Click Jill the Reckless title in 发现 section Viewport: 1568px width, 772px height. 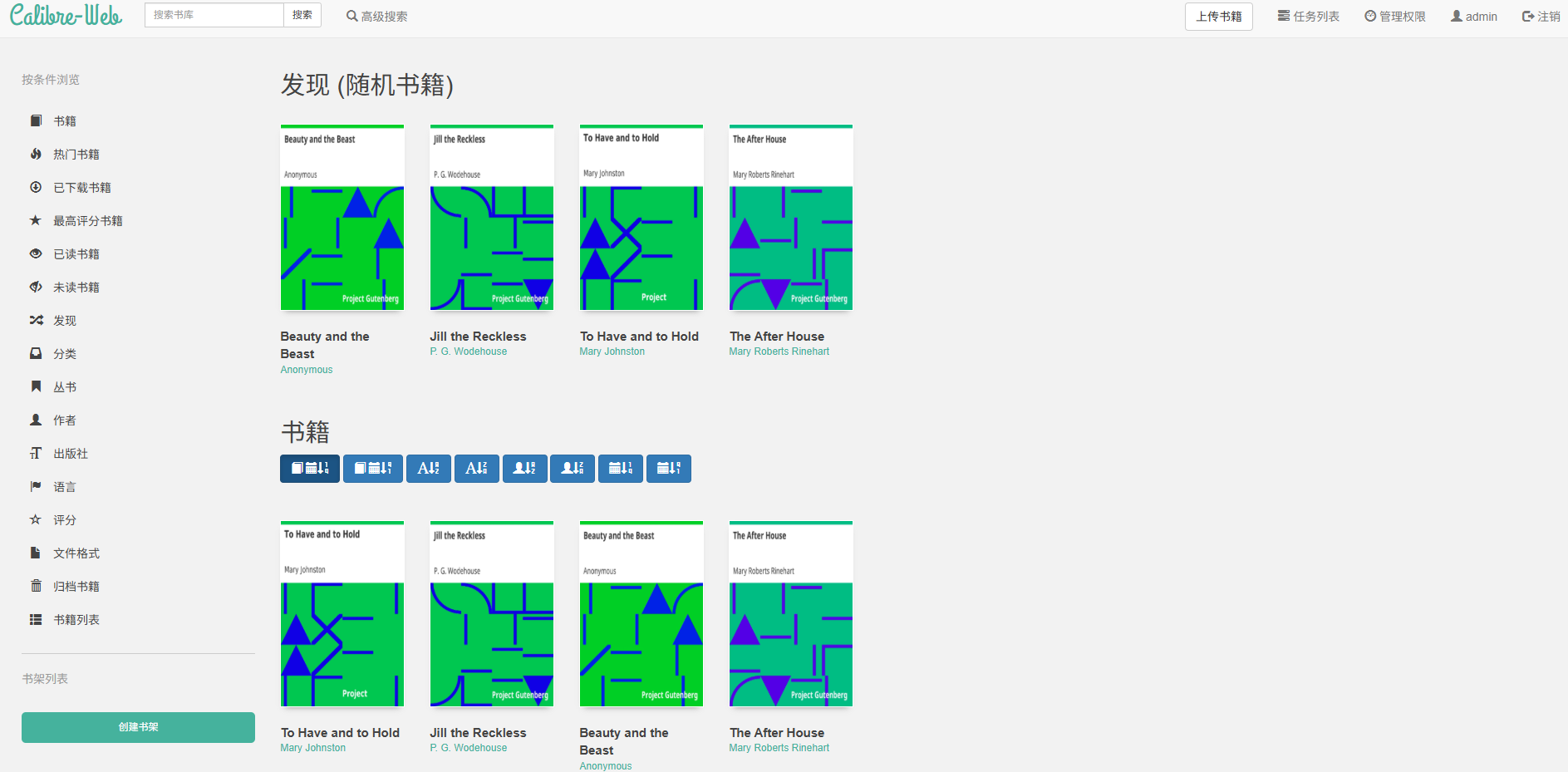[x=479, y=337]
